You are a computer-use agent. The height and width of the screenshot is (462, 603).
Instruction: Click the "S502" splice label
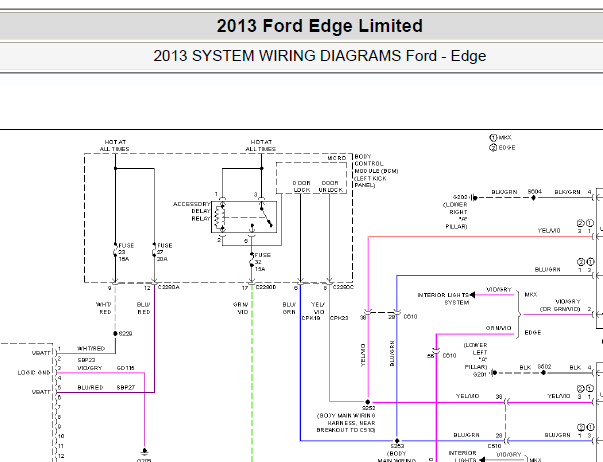coord(544,367)
